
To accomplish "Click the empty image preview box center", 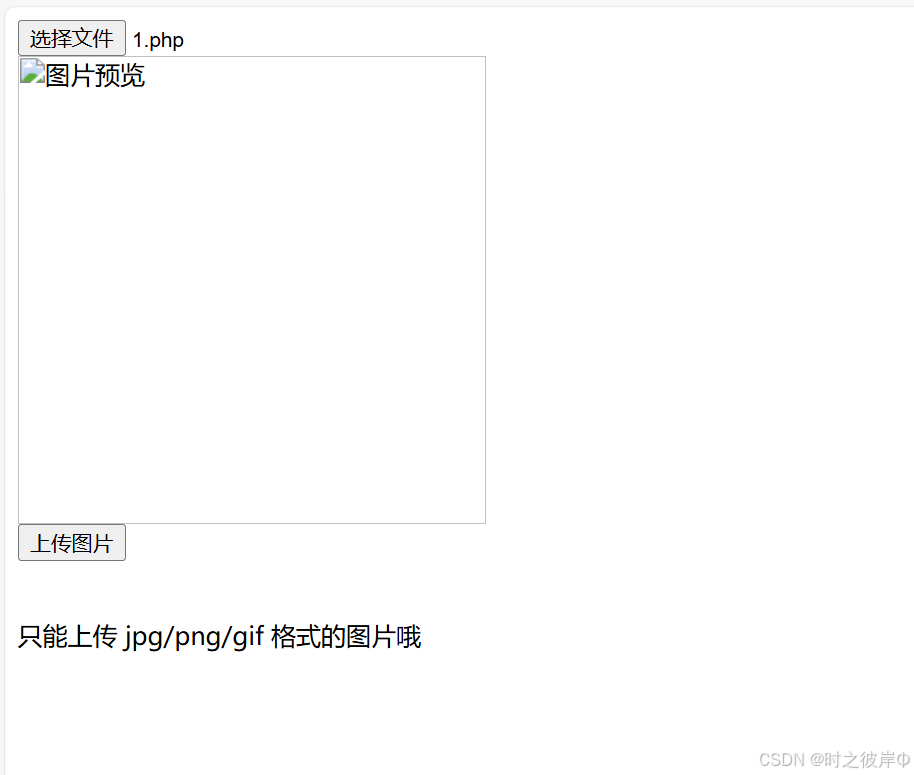I will point(252,290).
